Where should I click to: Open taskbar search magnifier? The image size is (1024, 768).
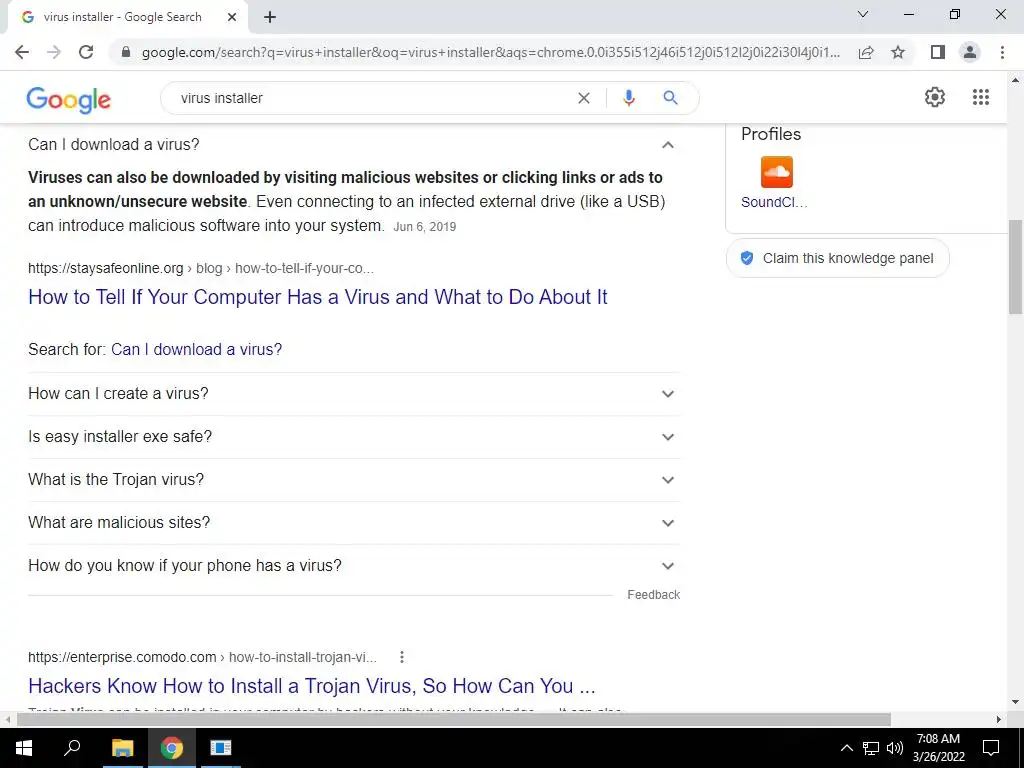[72, 748]
